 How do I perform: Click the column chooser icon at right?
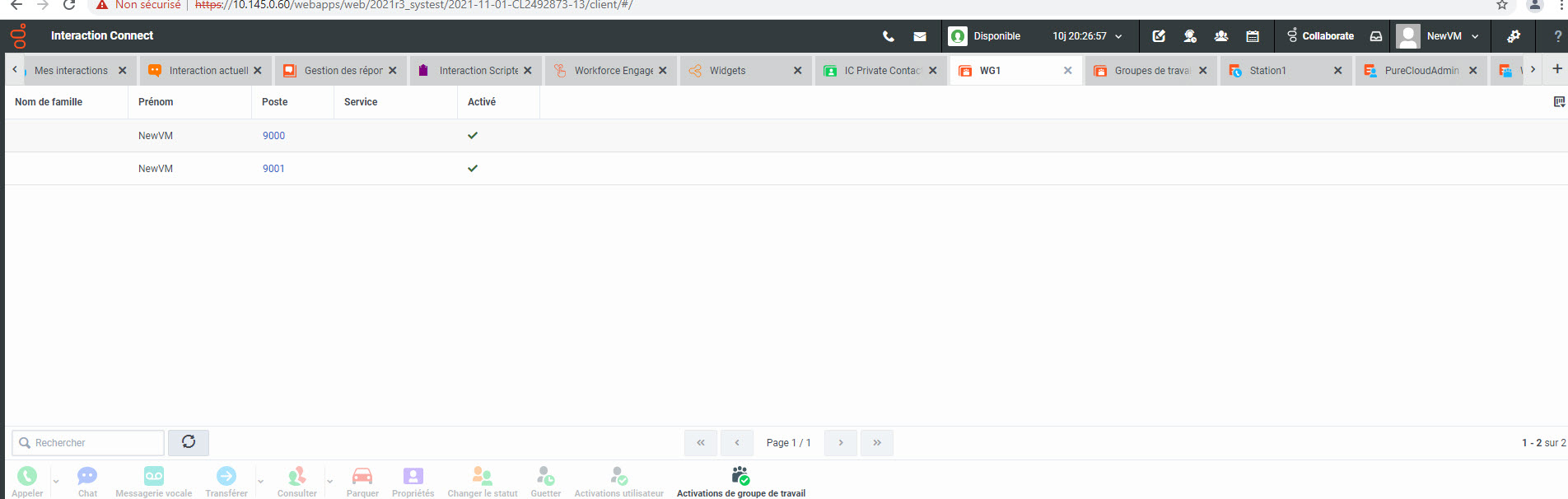[1558, 102]
